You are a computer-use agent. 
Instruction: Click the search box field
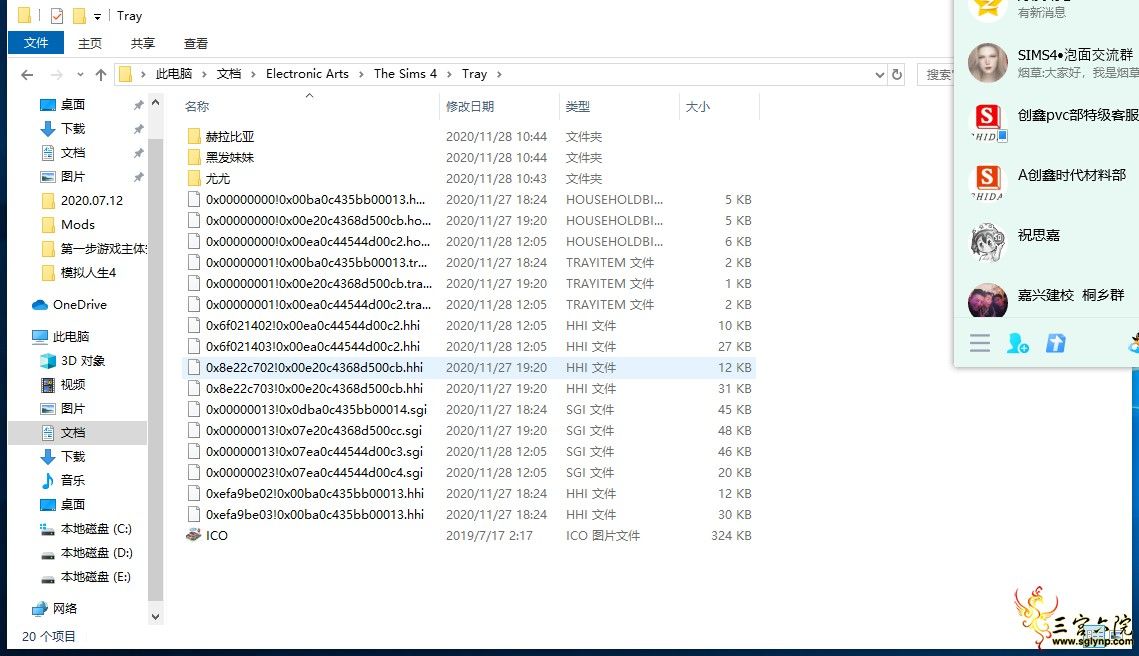point(936,74)
